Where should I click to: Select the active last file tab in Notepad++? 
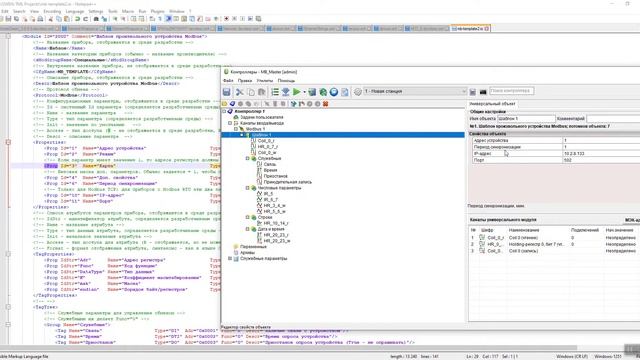[x=470, y=29]
